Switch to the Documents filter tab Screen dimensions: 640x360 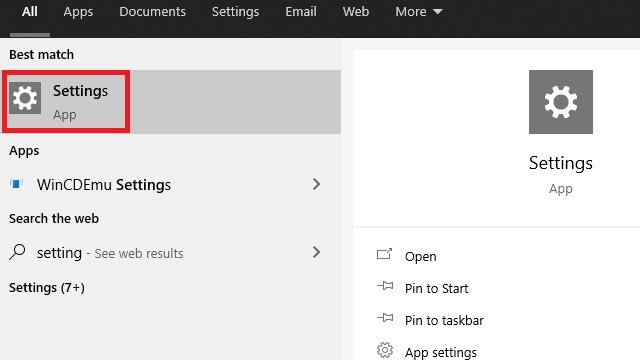152,11
